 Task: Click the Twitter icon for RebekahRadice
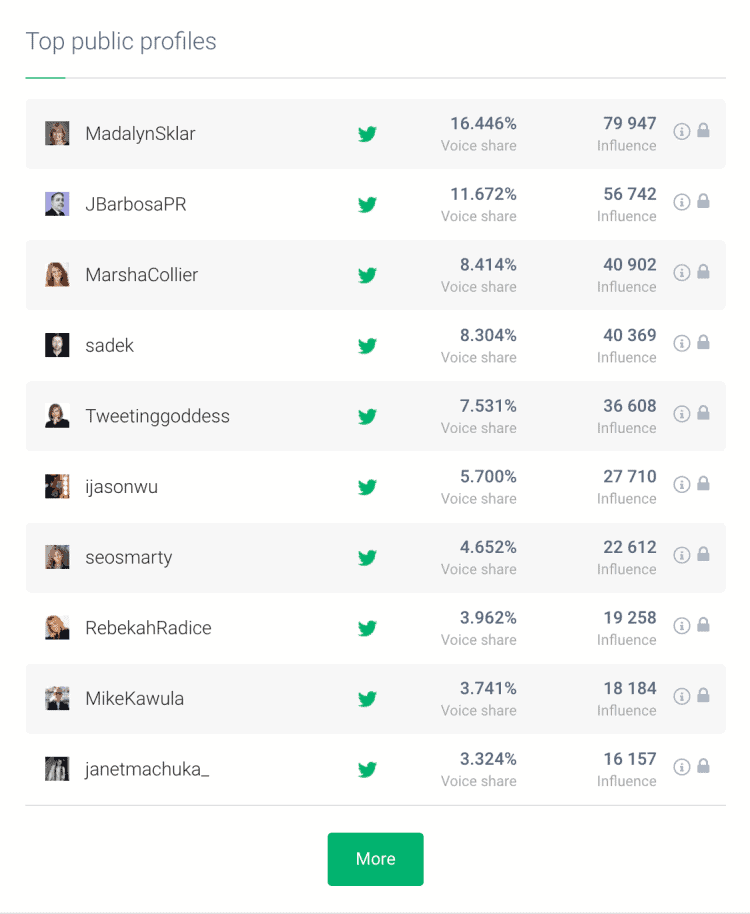367,629
